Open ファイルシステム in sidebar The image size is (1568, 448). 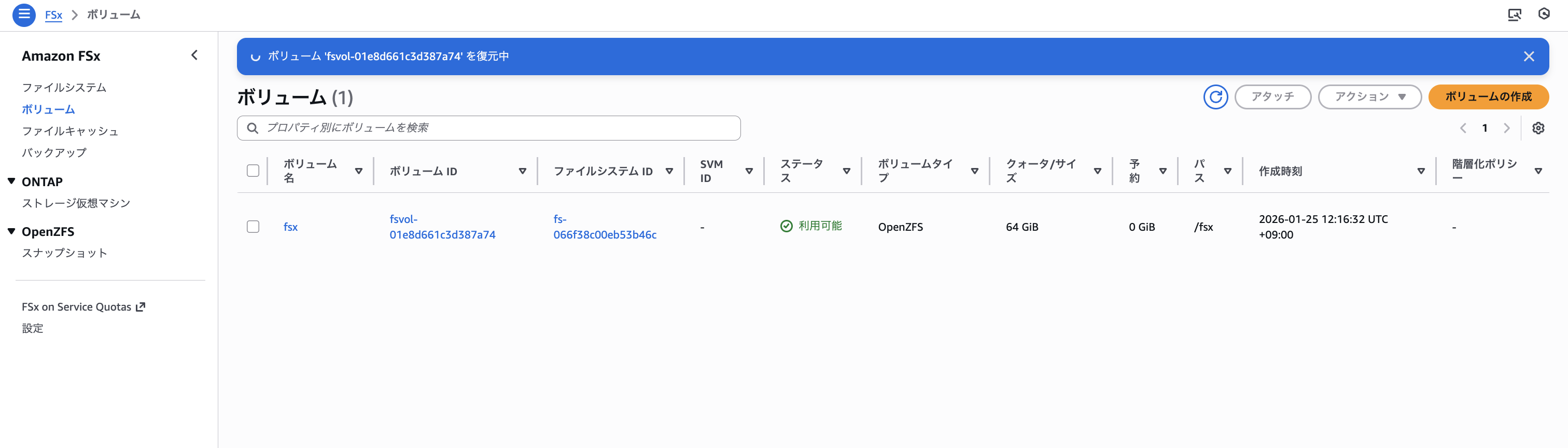point(64,88)
